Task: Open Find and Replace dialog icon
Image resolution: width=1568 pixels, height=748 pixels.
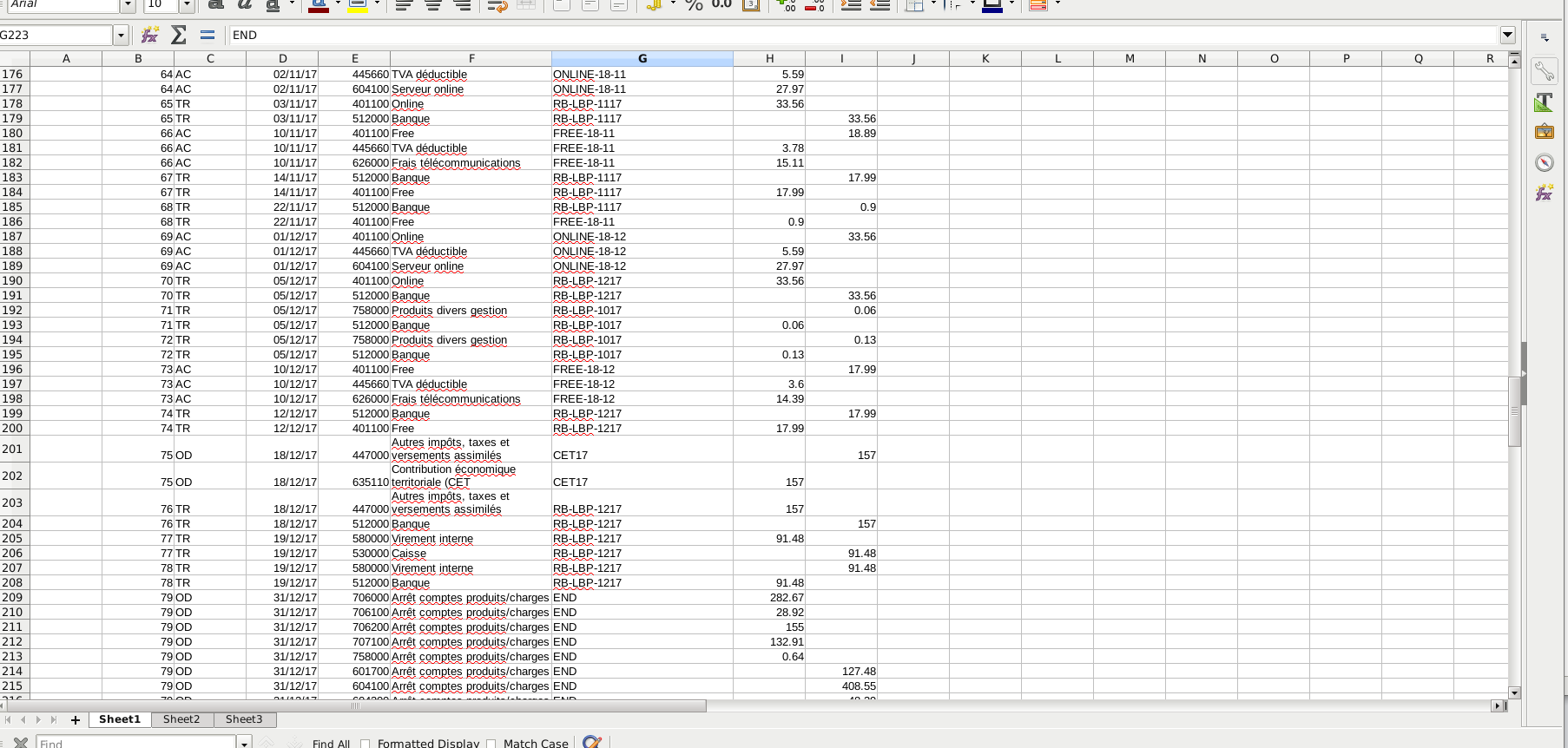Action: (592, 742)
